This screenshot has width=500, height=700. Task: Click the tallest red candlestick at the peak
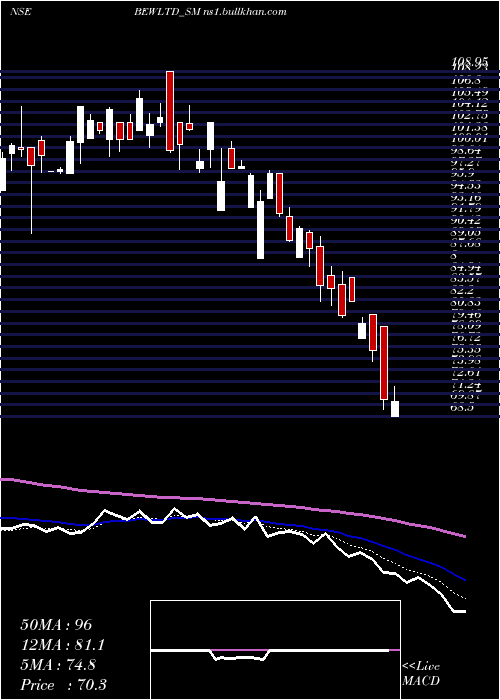pos(170,111)
